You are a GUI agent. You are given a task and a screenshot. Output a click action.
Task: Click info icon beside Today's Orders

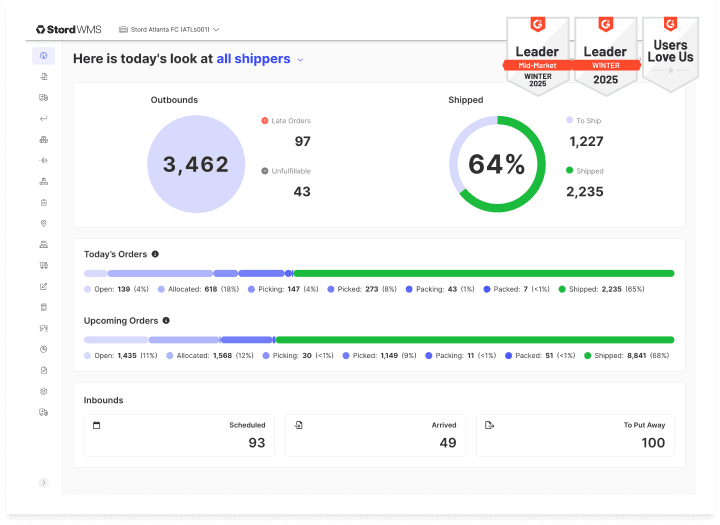[x=155, y=255]
